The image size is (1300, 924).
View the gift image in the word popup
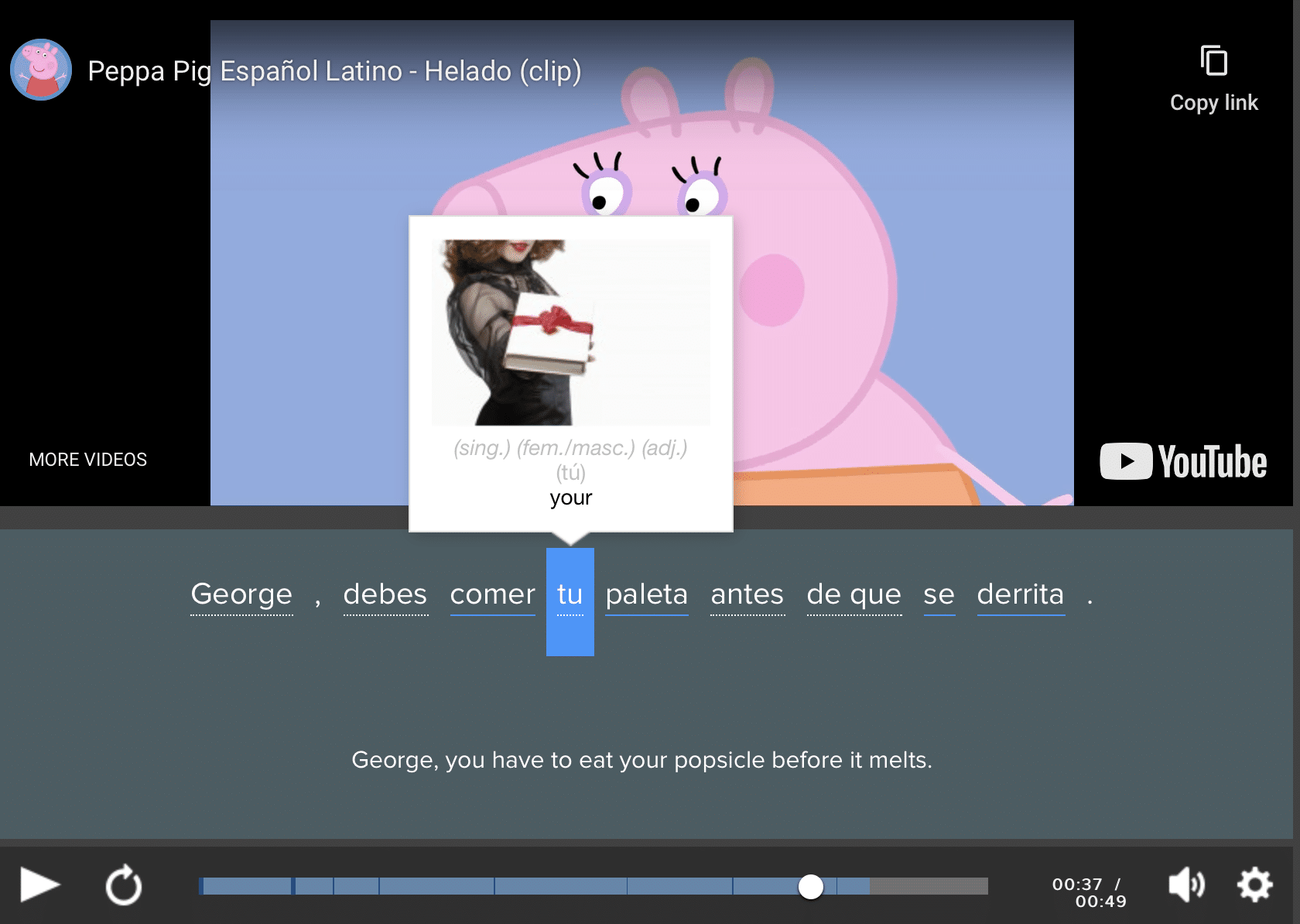pyautogui.click(x=570, y=332)
